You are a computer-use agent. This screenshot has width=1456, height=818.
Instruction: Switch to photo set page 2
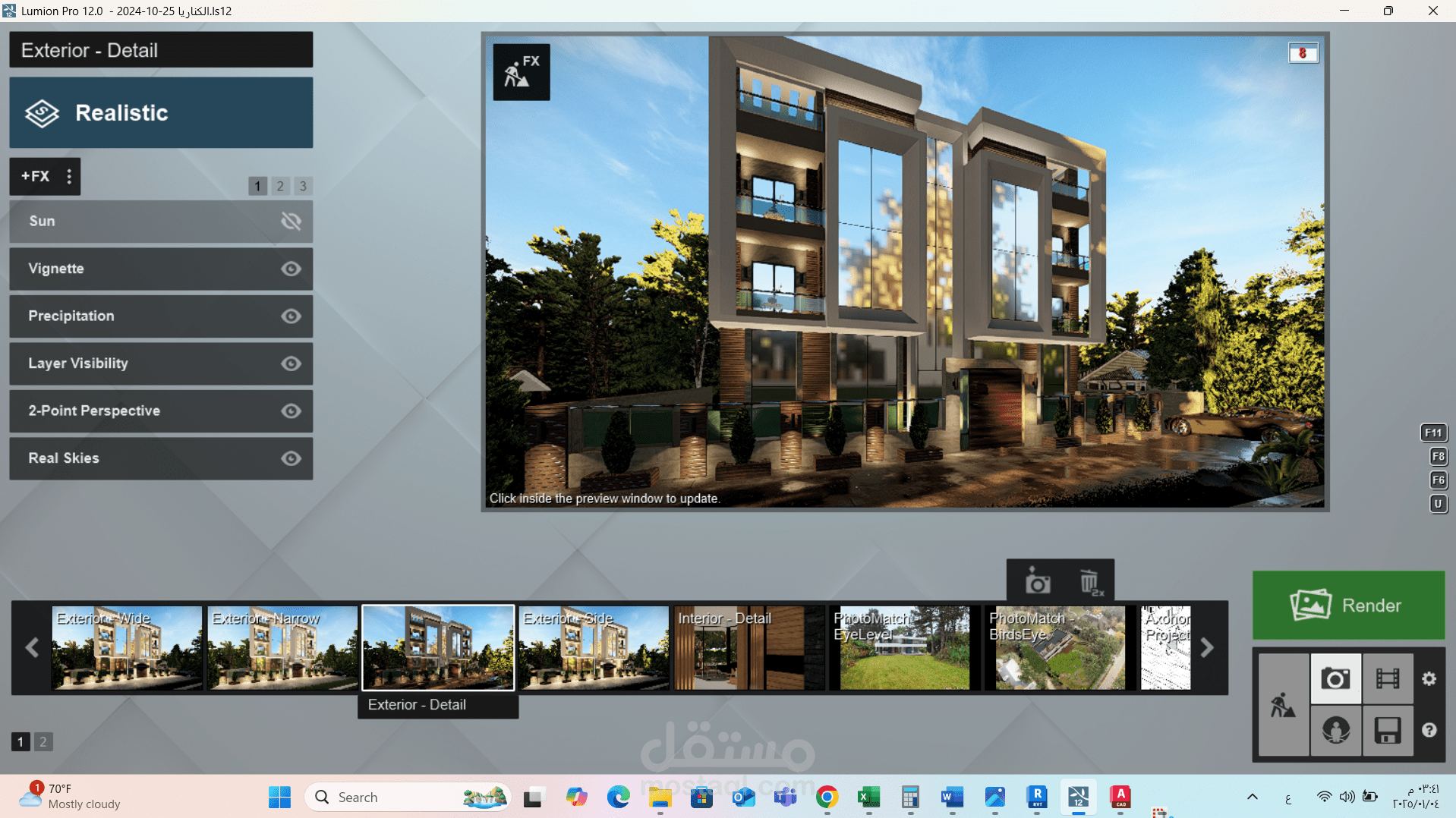click(x=43, y=741)
